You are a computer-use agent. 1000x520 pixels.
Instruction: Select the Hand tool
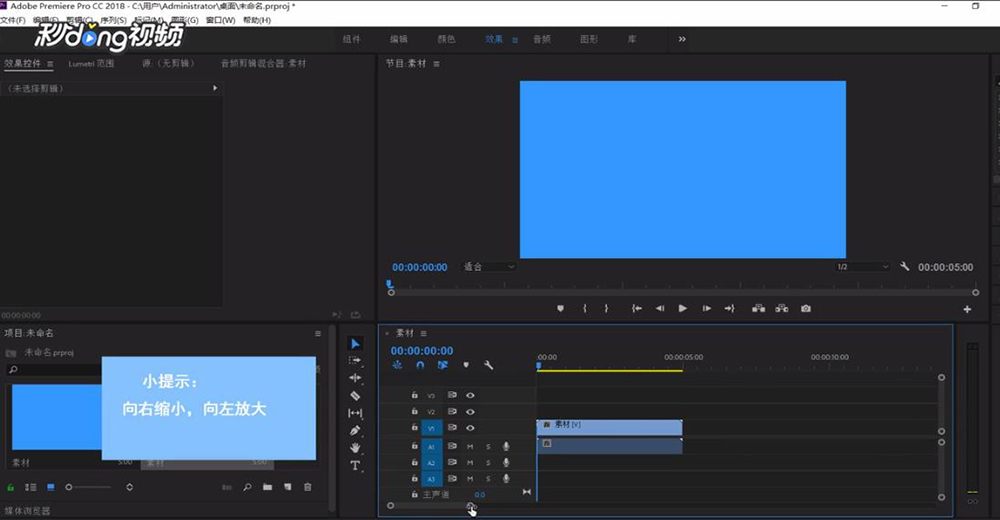tap(355, 448)
